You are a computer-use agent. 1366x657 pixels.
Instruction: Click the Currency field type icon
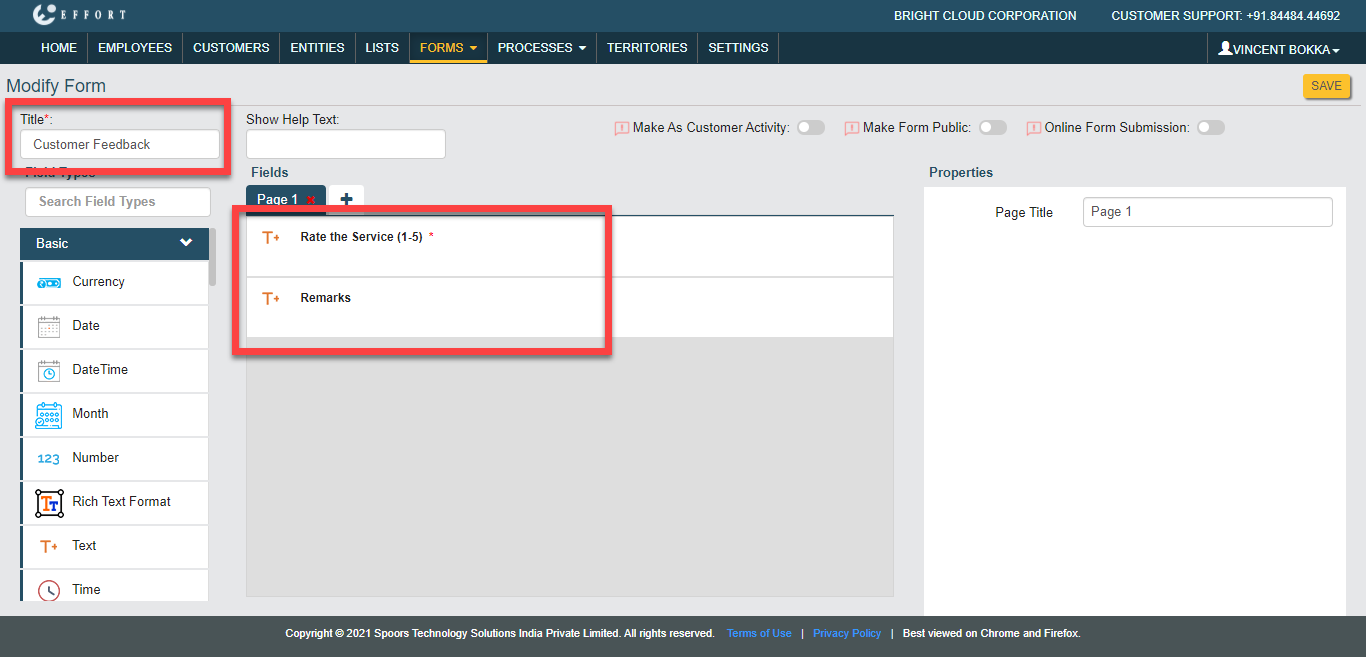(x=49, y=283)
